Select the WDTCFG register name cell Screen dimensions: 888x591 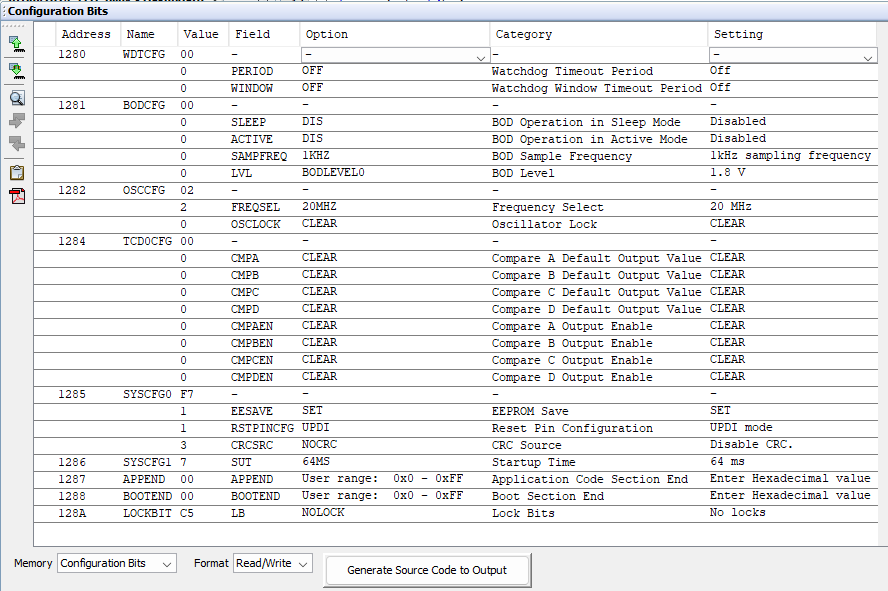point(144,54)
